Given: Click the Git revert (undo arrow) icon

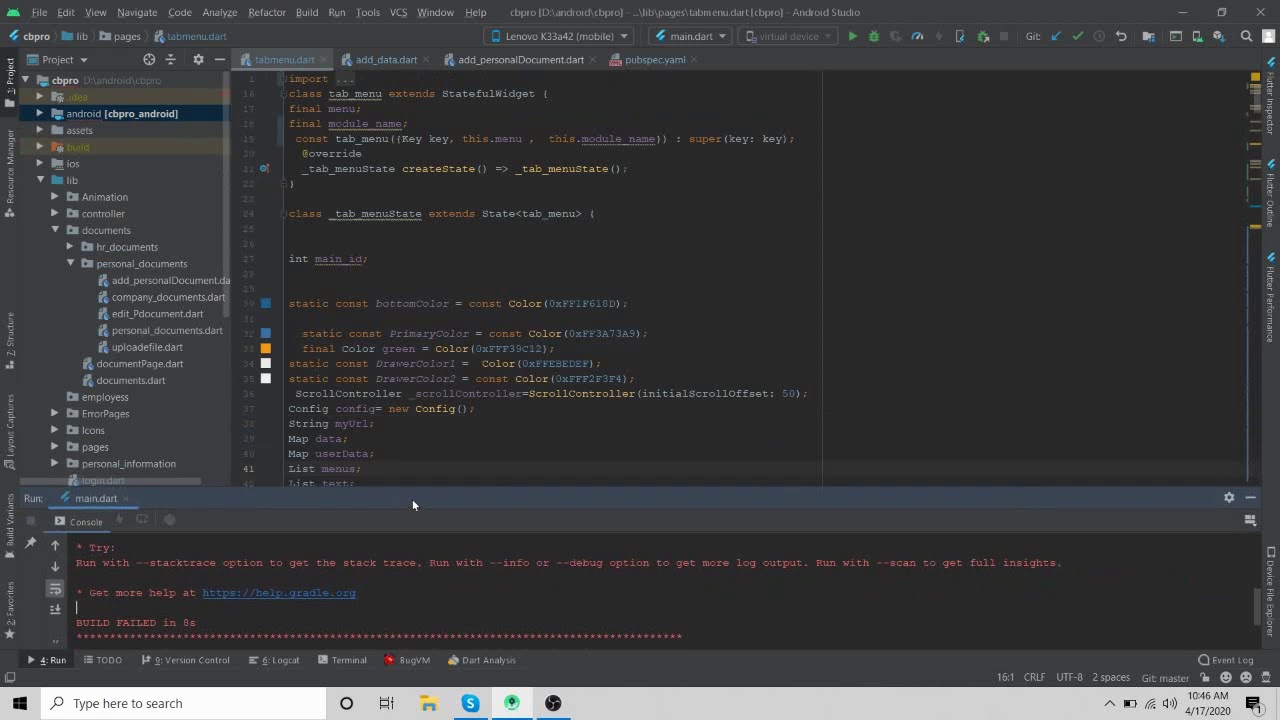Looking at the screenshot, I should coord(1121,36).
